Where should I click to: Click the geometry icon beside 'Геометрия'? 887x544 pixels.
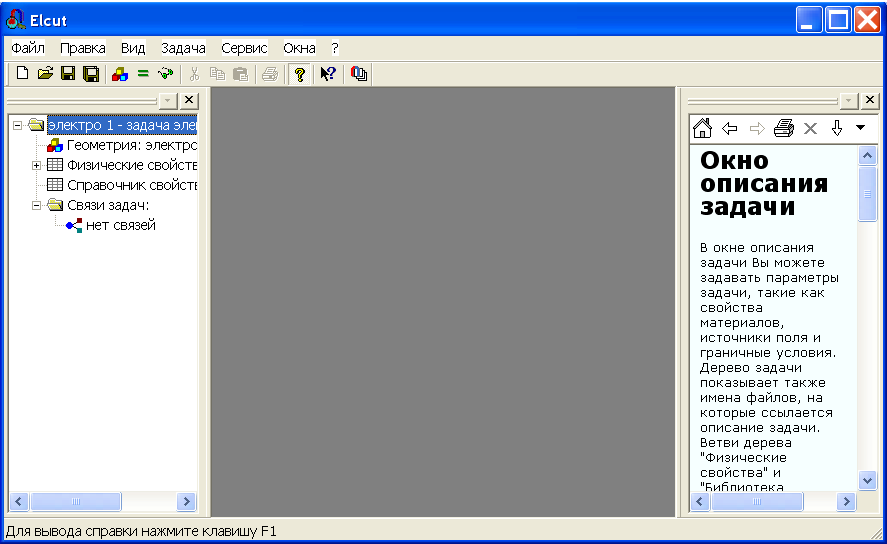pyautogui.click(x=55, y=145)
